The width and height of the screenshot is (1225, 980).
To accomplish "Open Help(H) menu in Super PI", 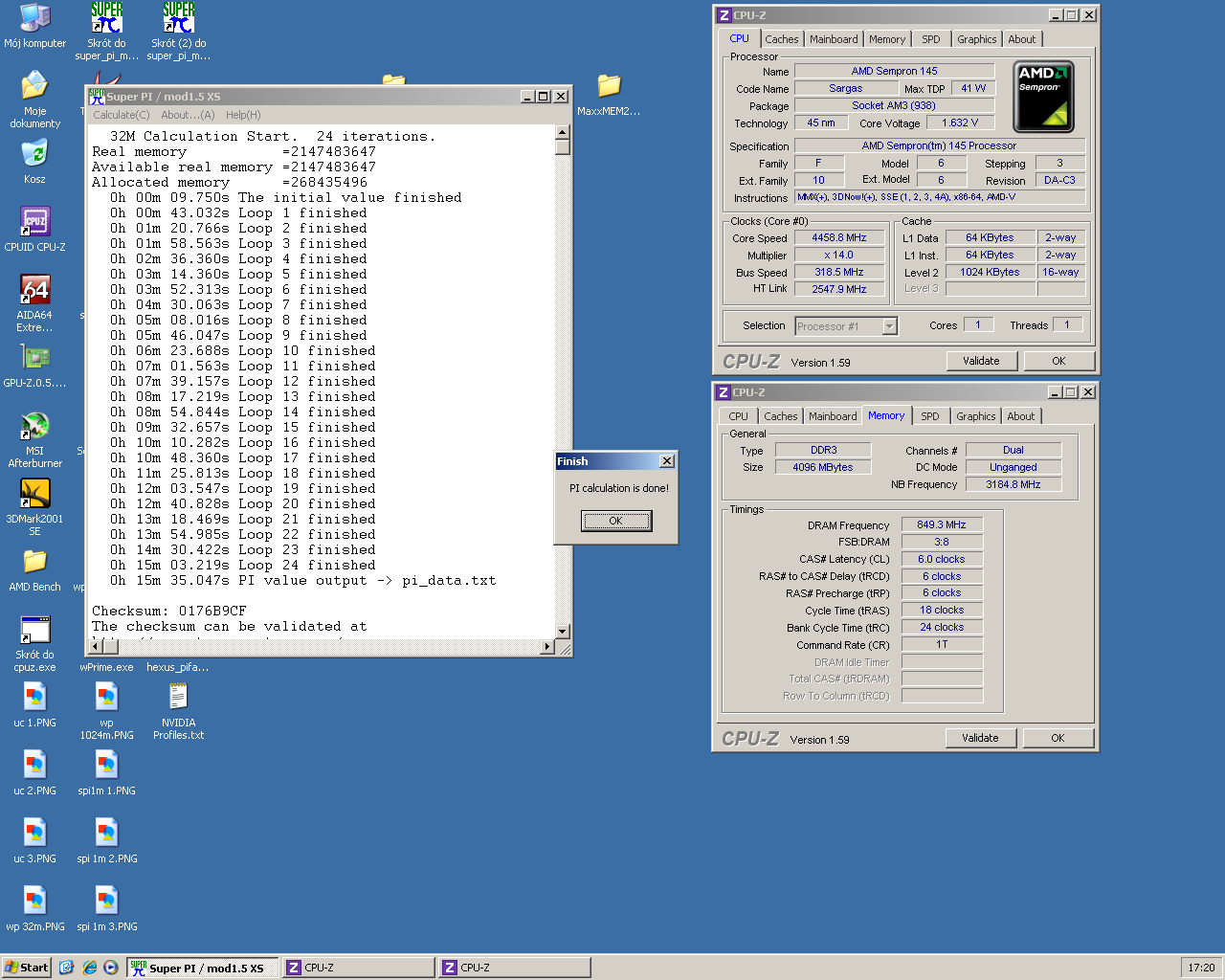I will pyautogui.click(x=243, y=115).
